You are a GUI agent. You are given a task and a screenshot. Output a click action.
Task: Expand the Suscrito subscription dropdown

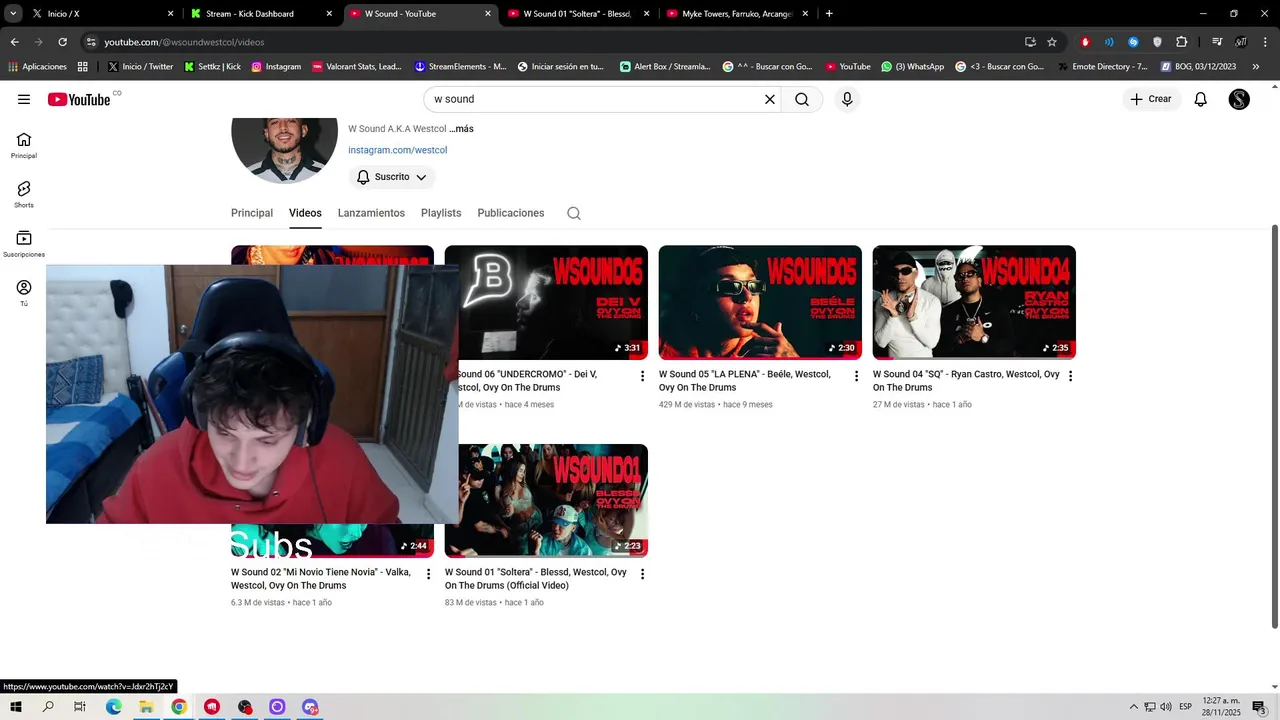392,177
